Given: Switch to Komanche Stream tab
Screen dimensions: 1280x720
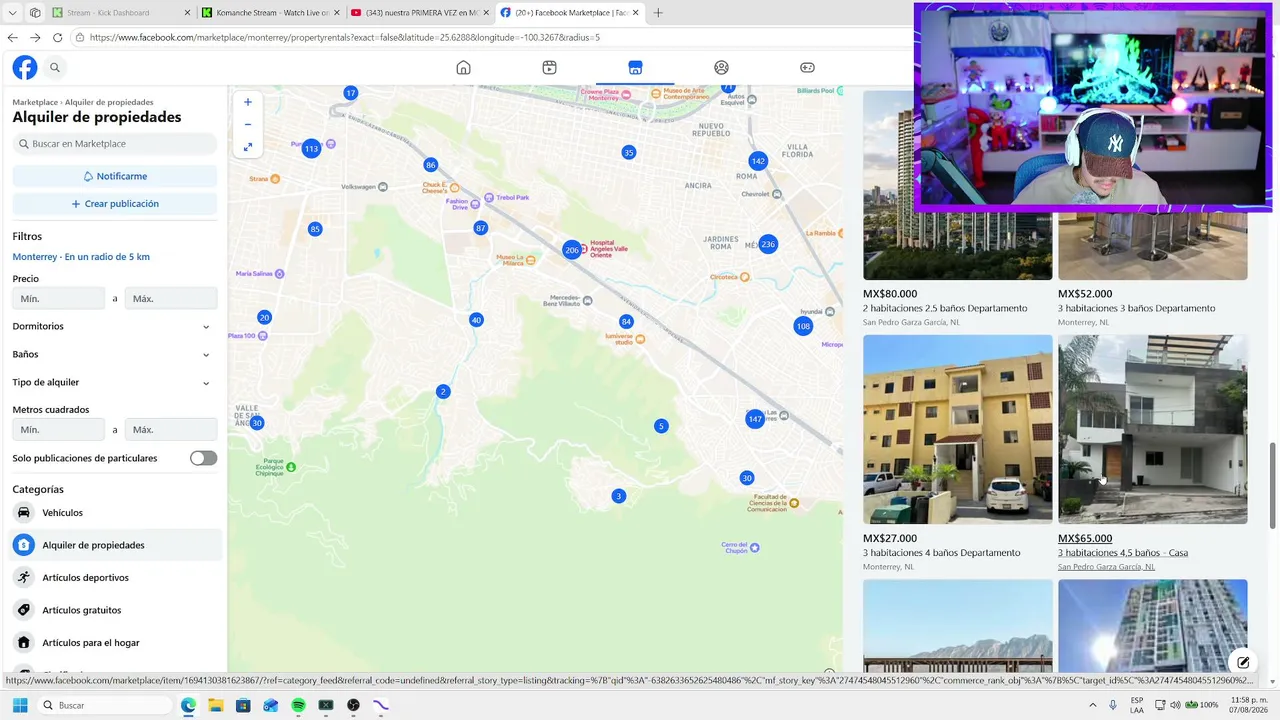Looking at the screenshot, I should click(269, 13).
